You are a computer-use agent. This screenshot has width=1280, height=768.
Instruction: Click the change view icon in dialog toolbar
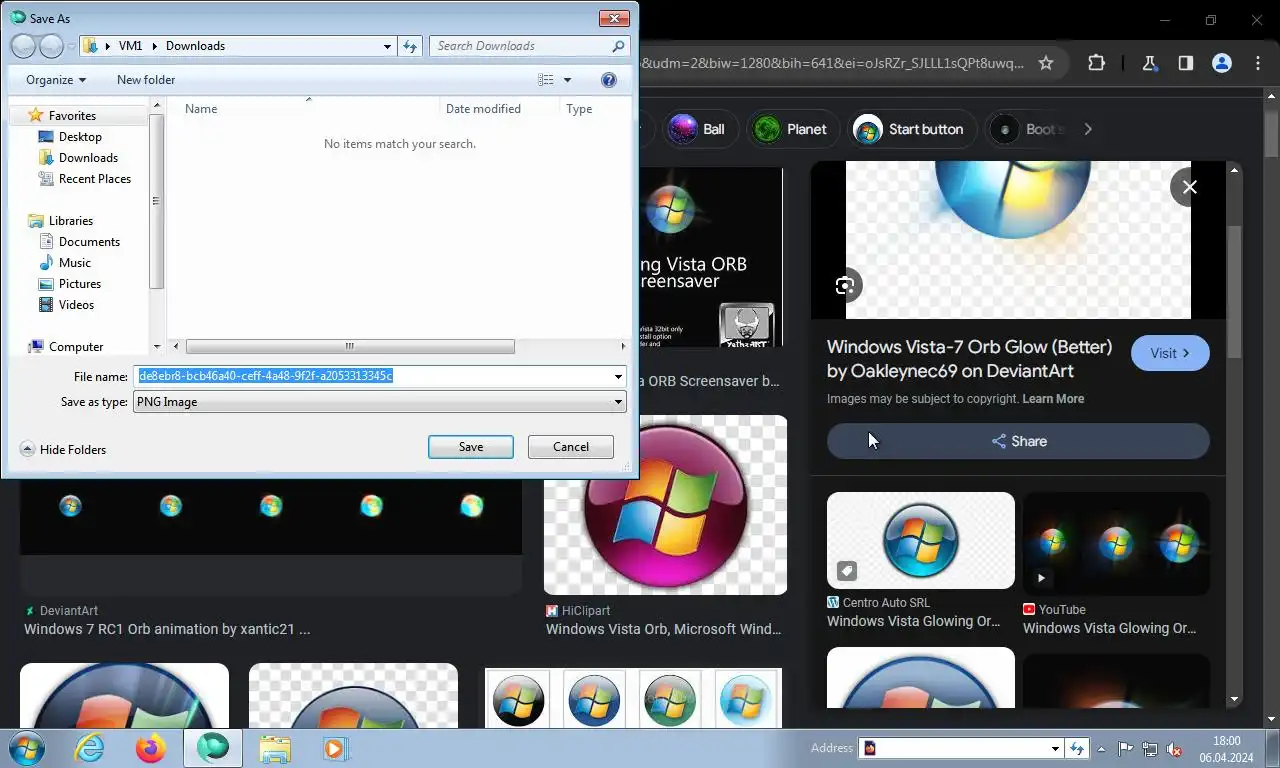coord(545,80)
